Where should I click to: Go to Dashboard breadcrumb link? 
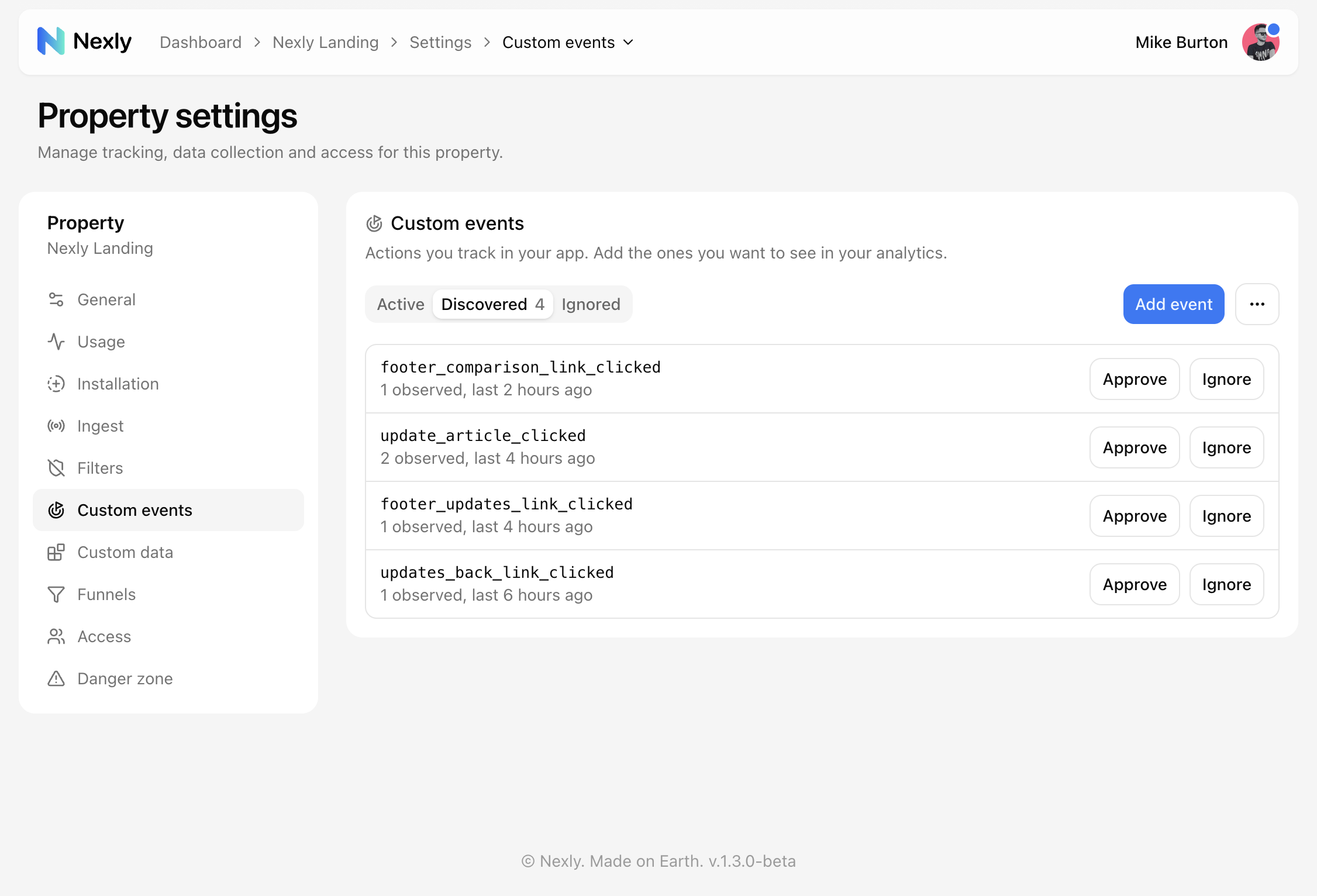(x=201, y=42)
